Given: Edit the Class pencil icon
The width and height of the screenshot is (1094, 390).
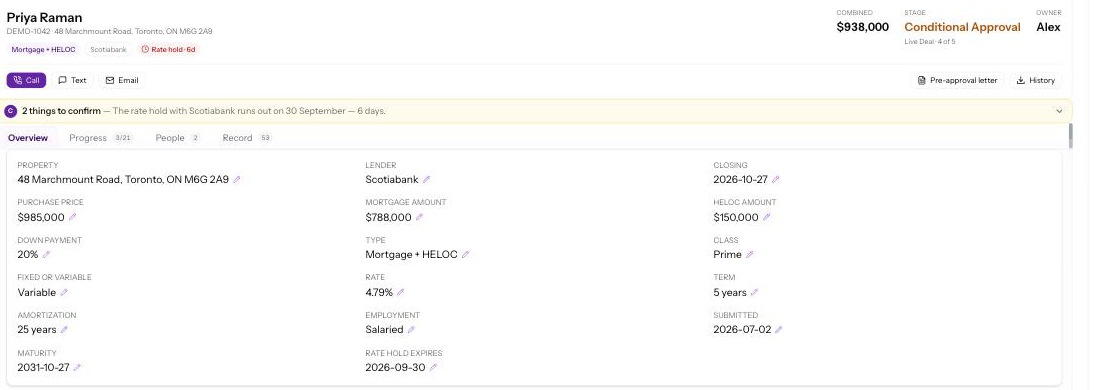Looking at the screenshot, I should [749, 255].
